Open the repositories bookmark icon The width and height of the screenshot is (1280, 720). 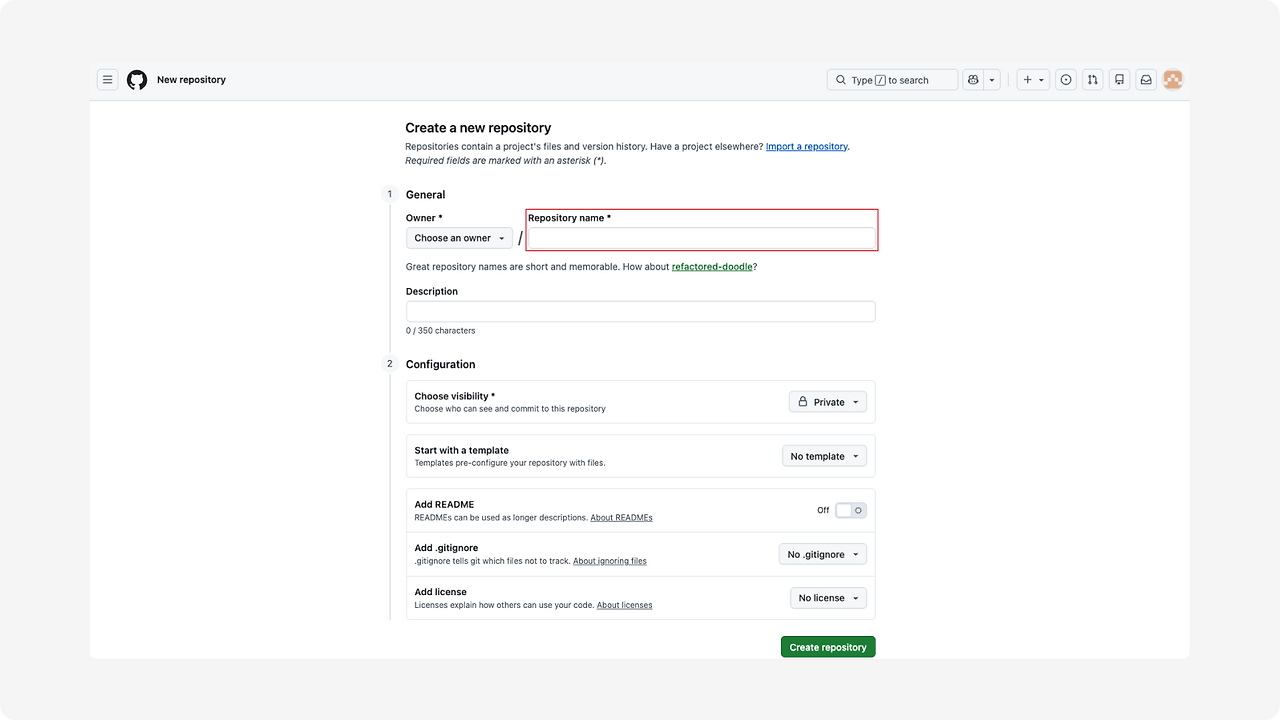coord(1119,79)
